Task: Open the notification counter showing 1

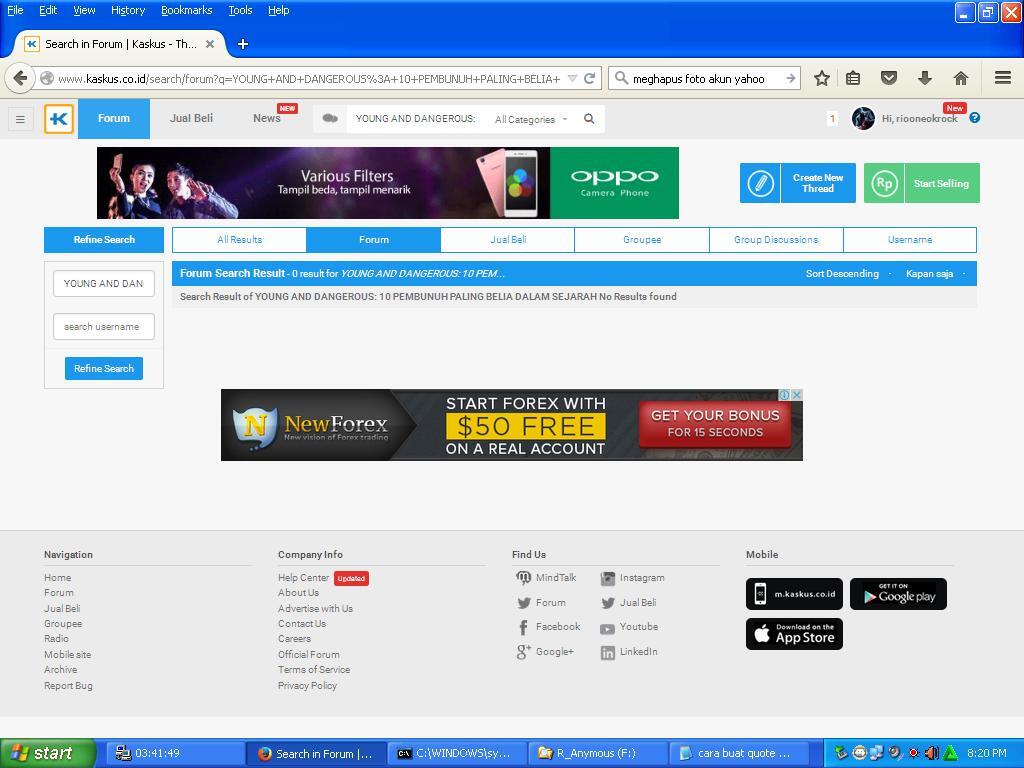Action: tap(832, 118)
